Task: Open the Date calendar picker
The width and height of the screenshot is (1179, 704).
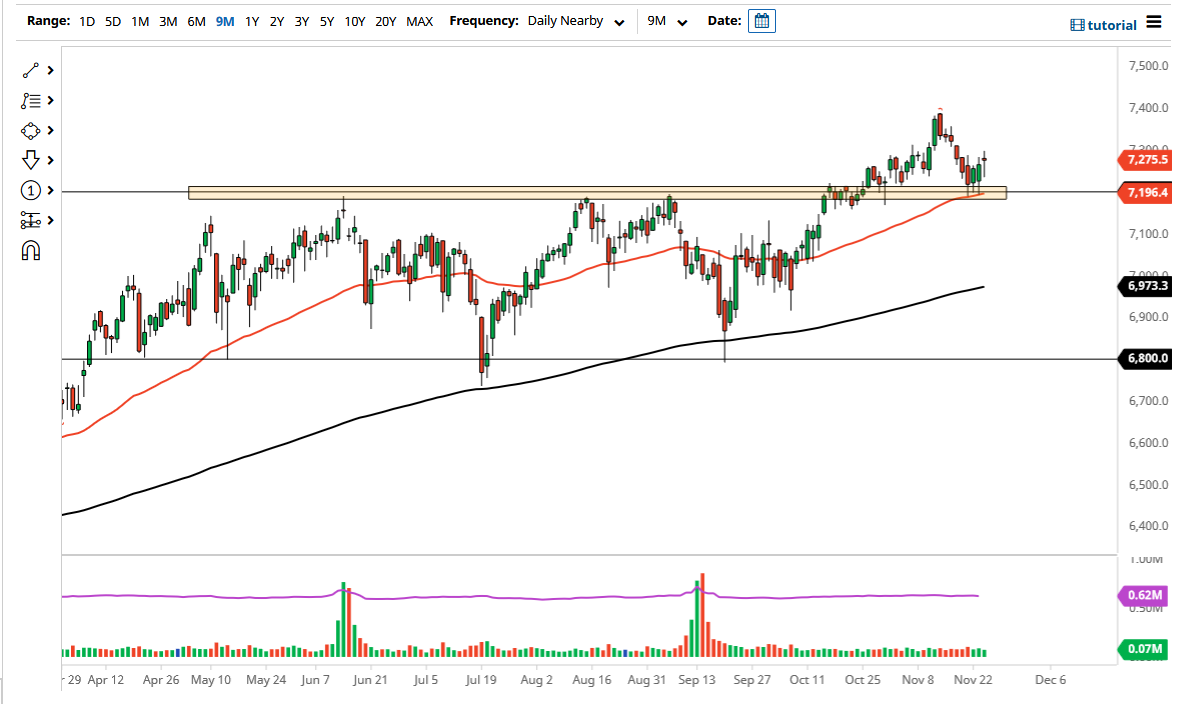Action: coord(761,20)
